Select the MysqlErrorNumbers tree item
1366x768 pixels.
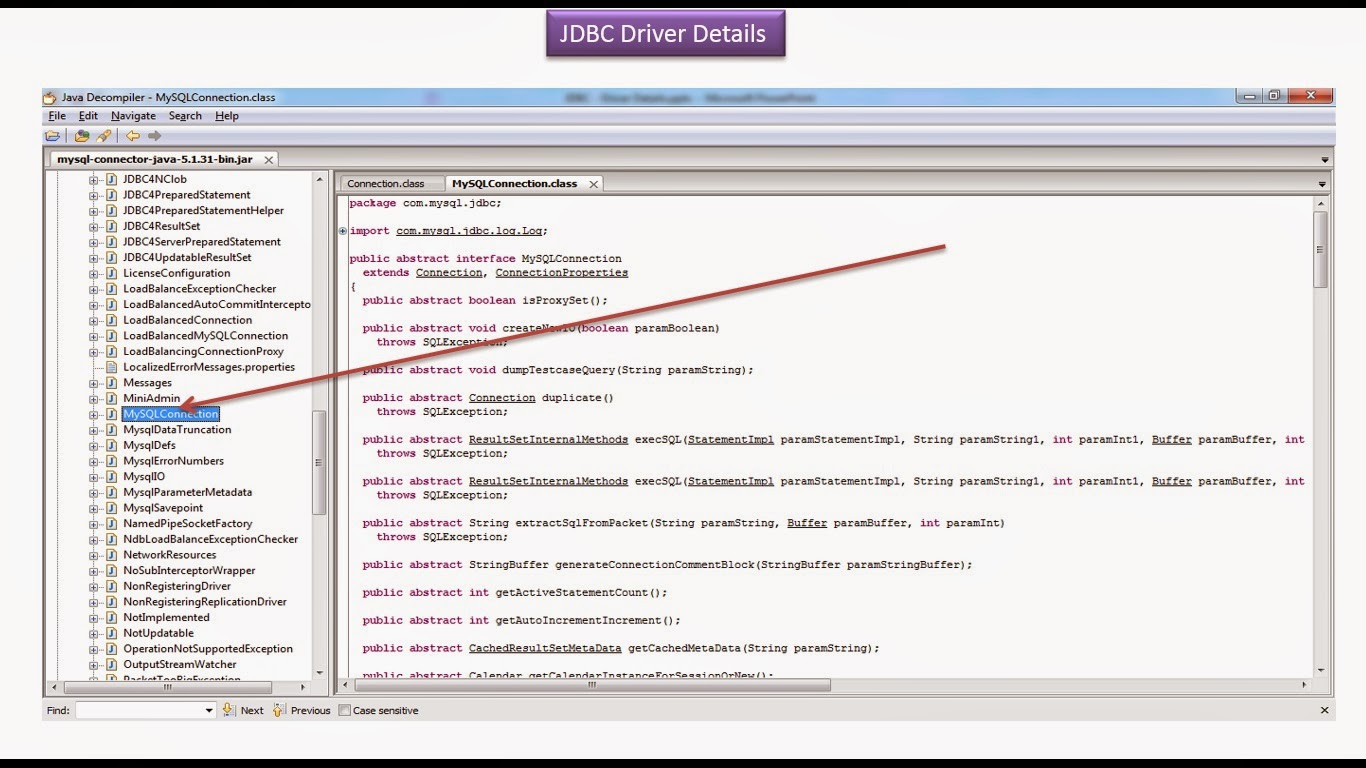point(173,461)
